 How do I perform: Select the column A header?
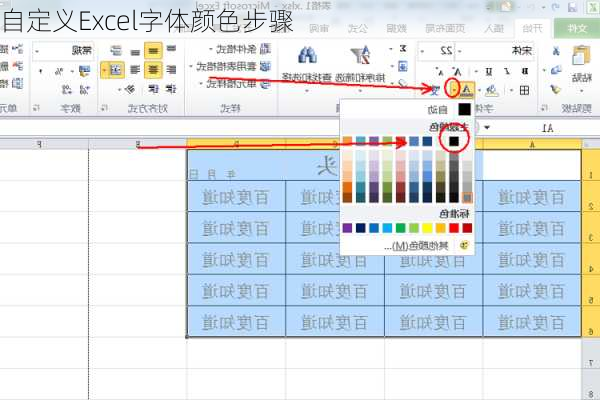point(532,144)
